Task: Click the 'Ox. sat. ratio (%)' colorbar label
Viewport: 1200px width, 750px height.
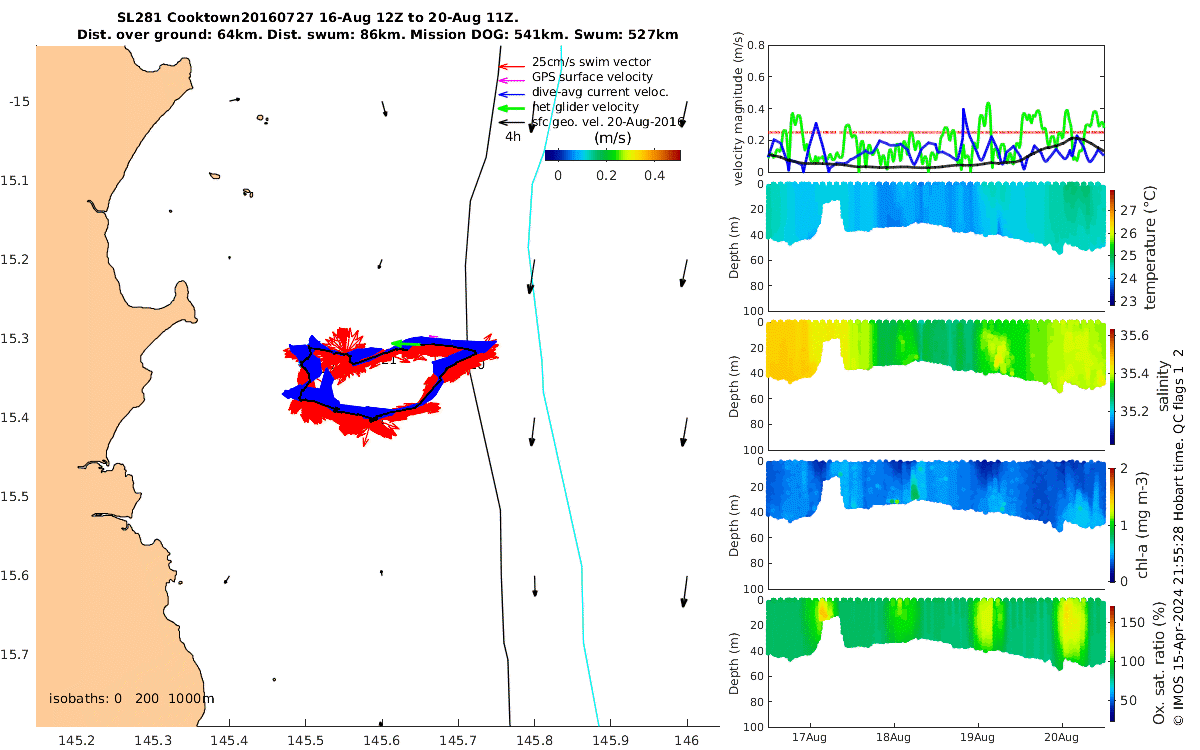Action: click(x=1159, y=664)
